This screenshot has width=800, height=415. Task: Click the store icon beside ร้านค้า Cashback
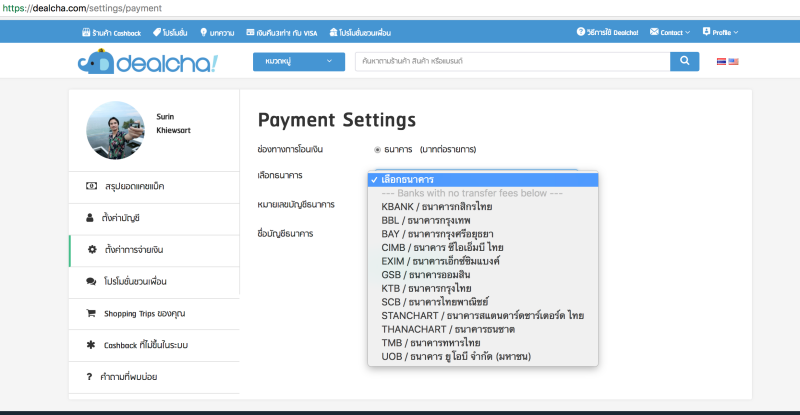point(86,32)
